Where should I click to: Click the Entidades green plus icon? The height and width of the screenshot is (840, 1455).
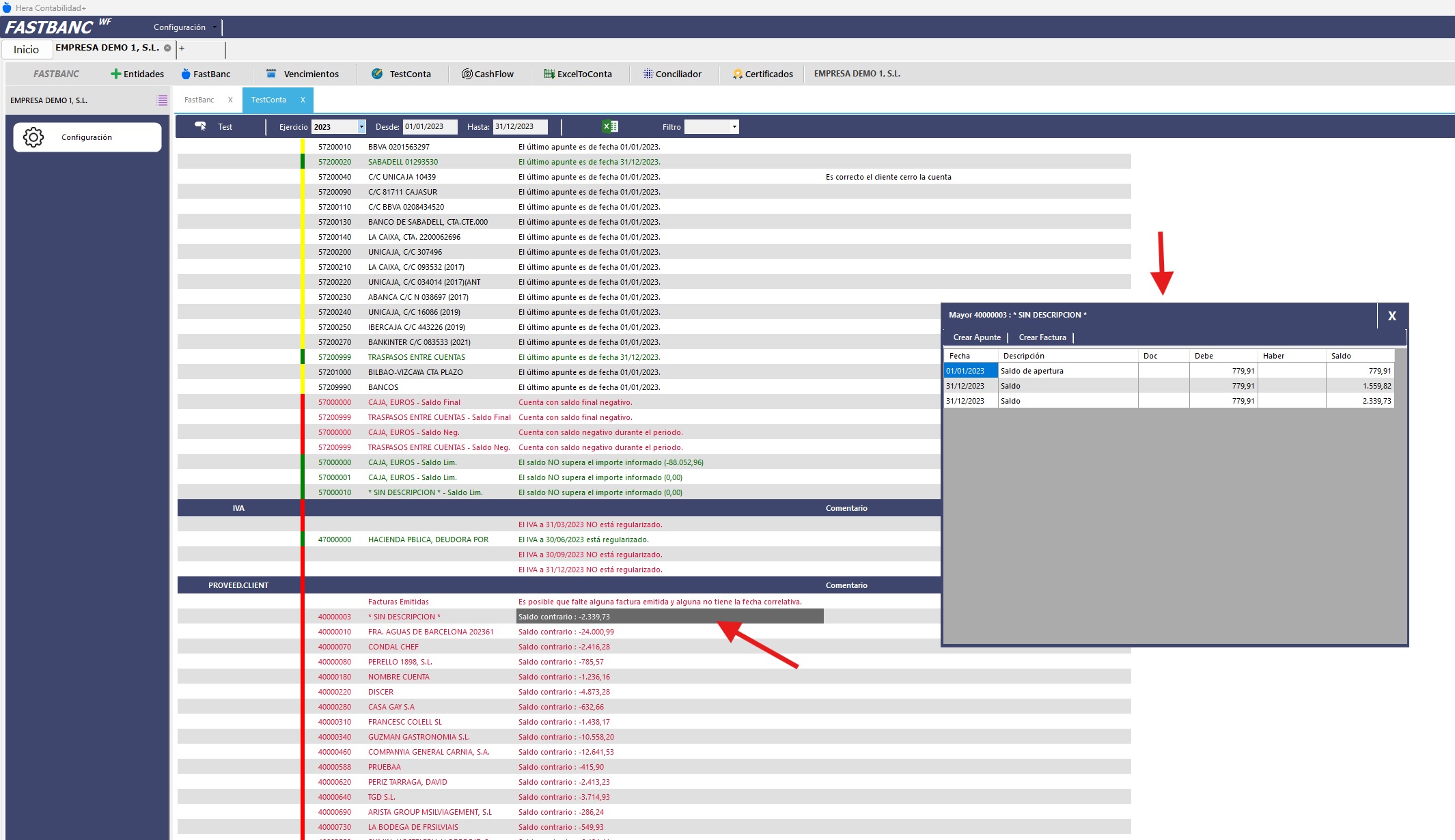115,74
